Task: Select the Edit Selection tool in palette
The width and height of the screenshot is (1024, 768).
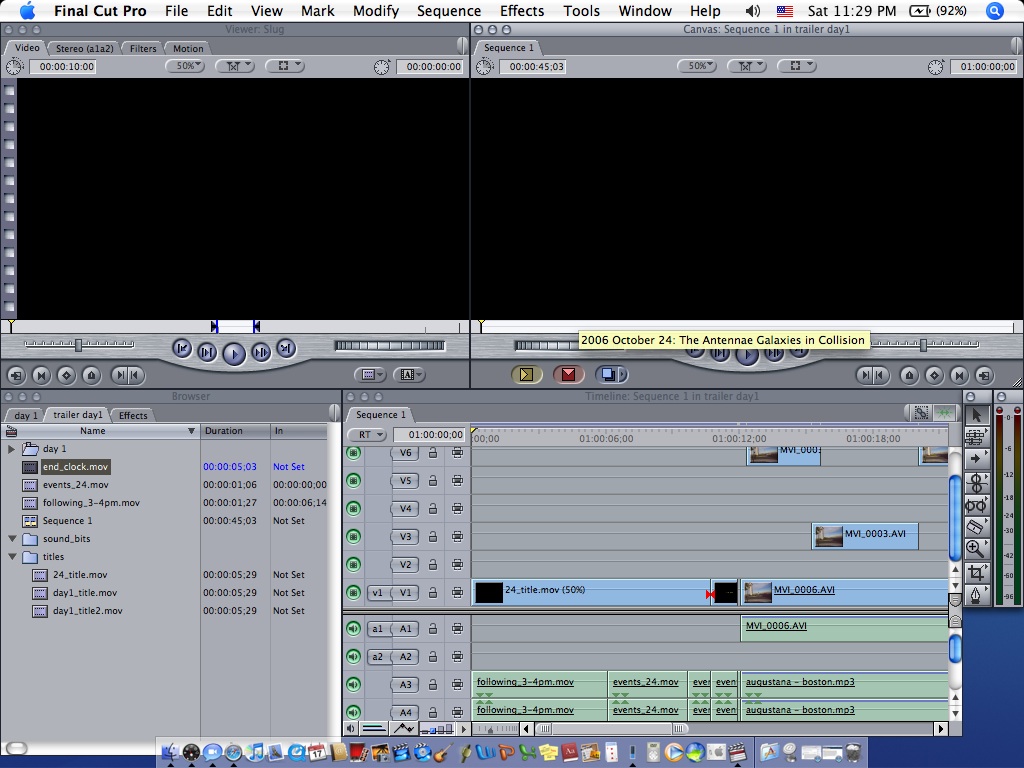Action: (976, 437)
